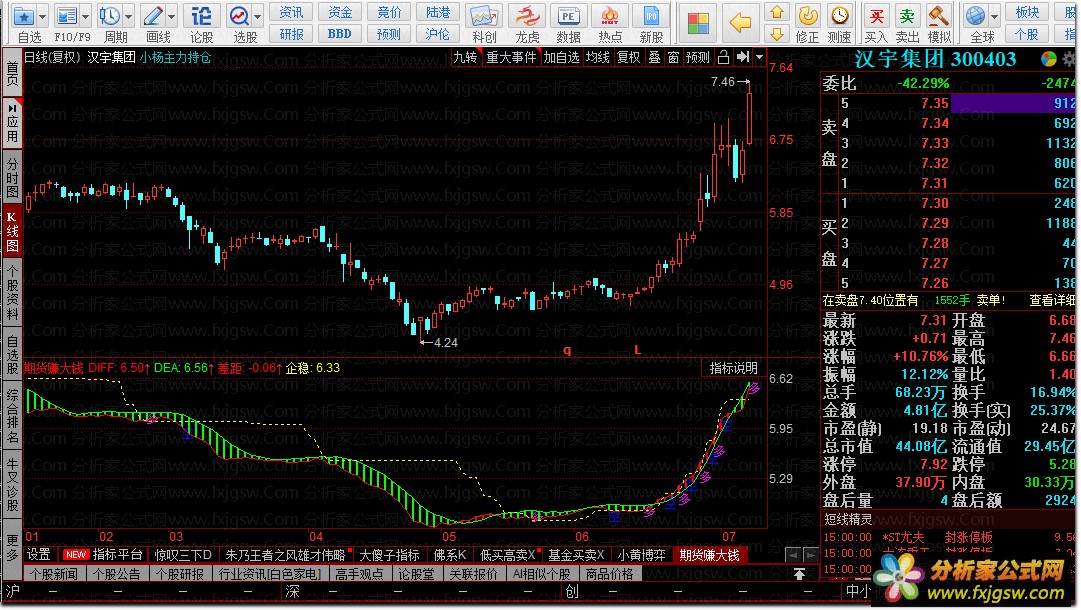
Task: Click the 07 month marker on the time axis
Action: click(729, 536)
